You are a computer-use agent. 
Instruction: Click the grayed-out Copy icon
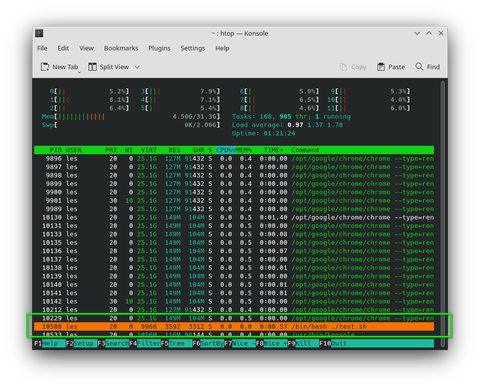point(343,67)
